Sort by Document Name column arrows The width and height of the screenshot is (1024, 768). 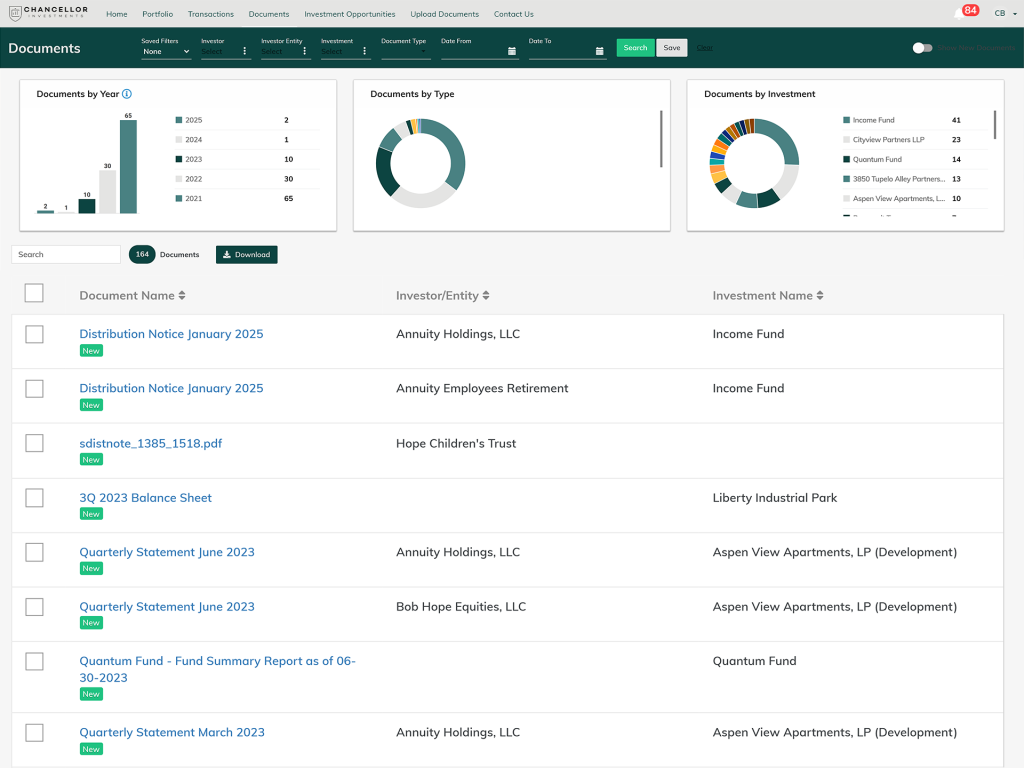point(182,295)
